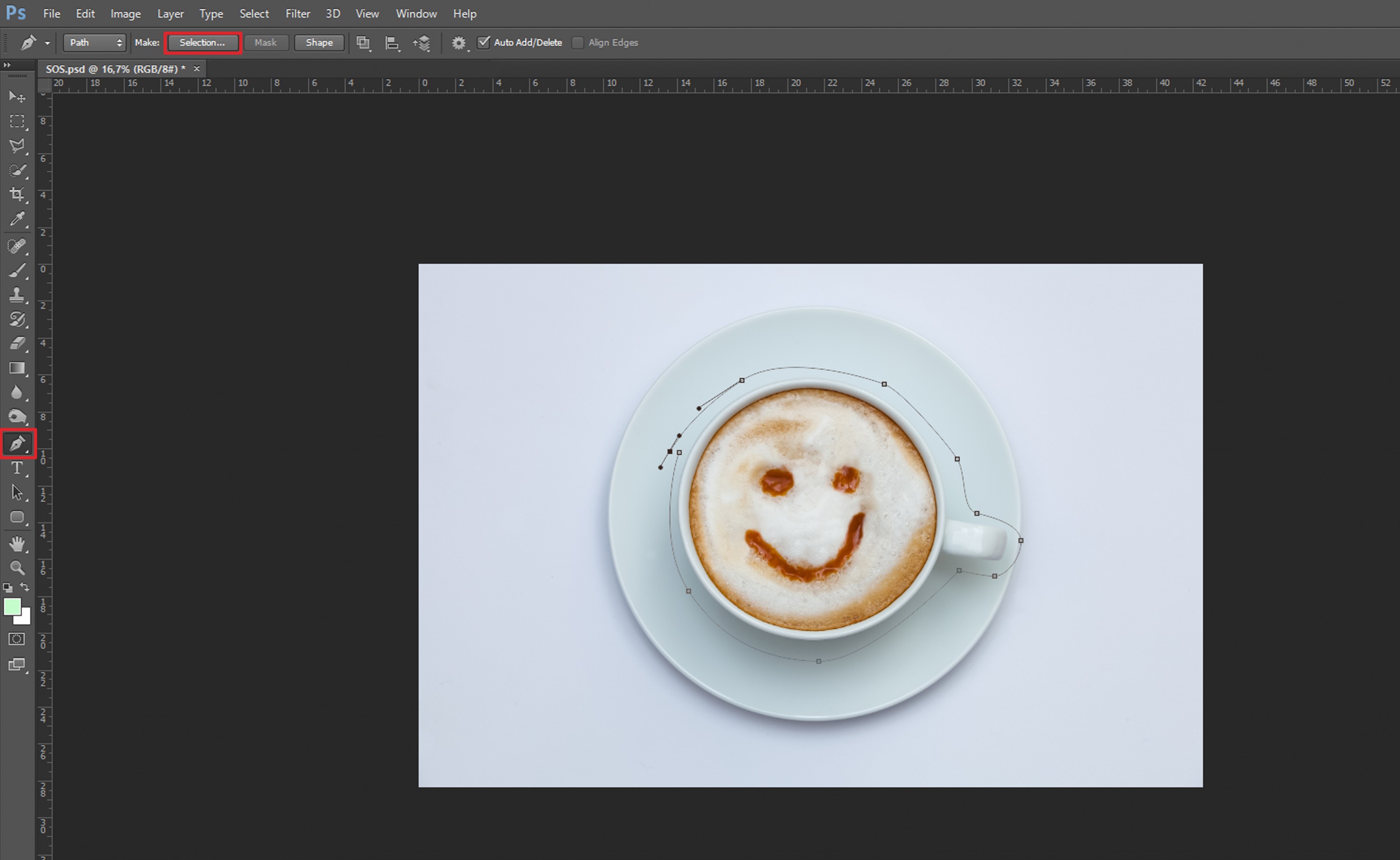This screenshot has height=860, width=1400.
Task: Open the Help menu
Action: click(464, 14)
